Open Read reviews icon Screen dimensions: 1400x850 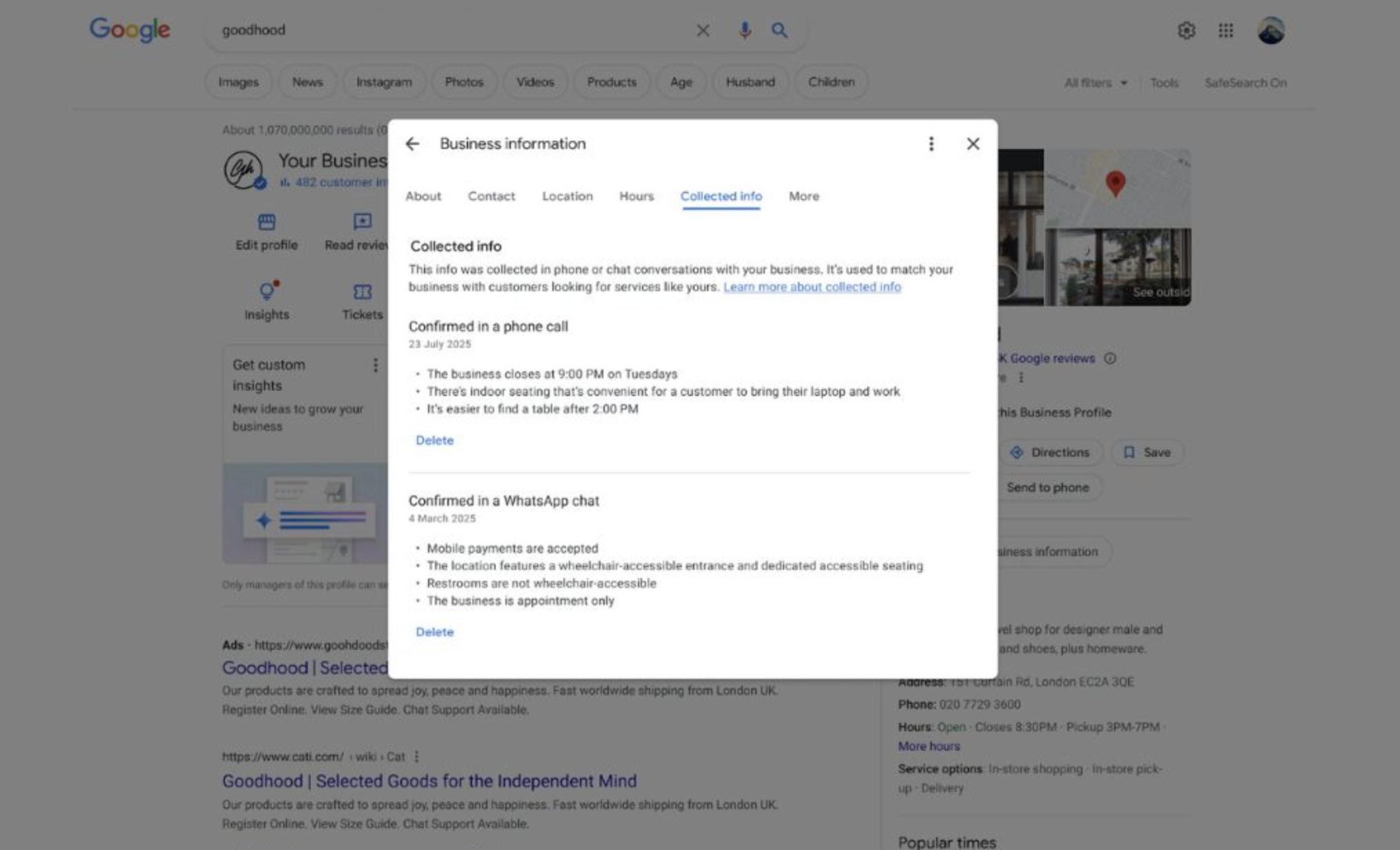(x=362, y=221)
